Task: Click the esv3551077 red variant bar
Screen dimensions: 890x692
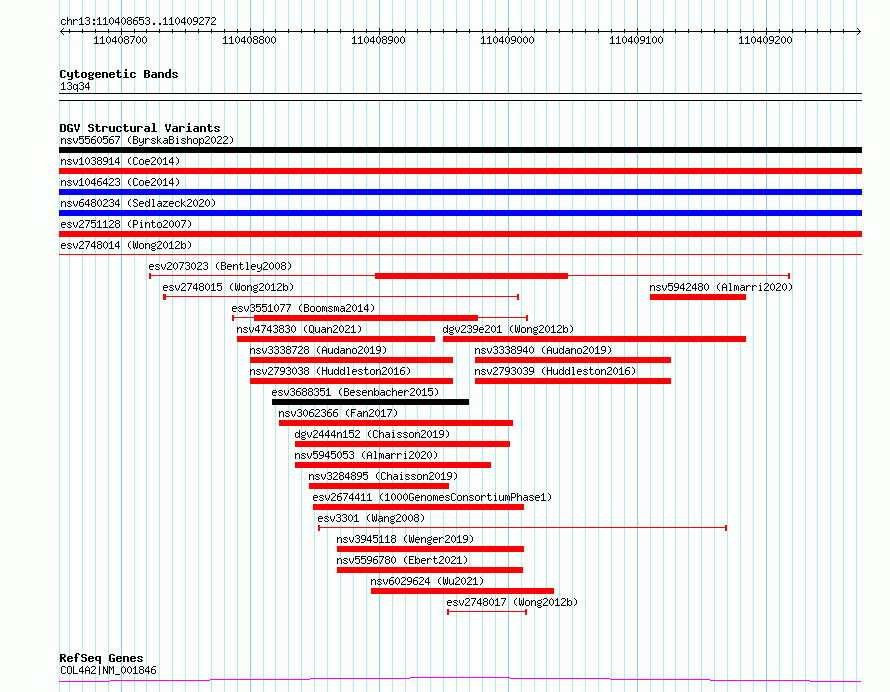Action: coord(366,318)
